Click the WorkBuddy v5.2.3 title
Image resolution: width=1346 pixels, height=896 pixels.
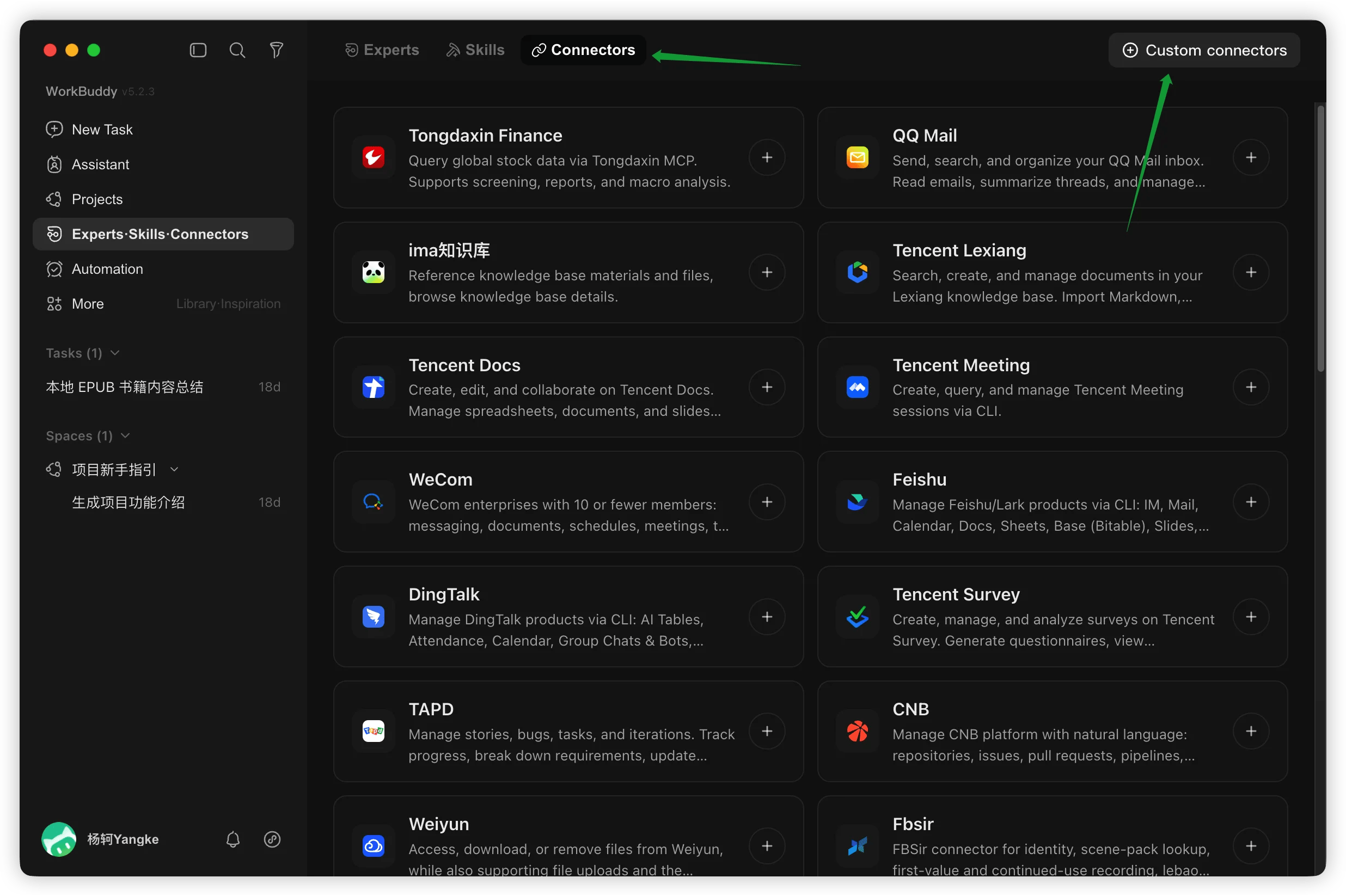click(100, 91)
